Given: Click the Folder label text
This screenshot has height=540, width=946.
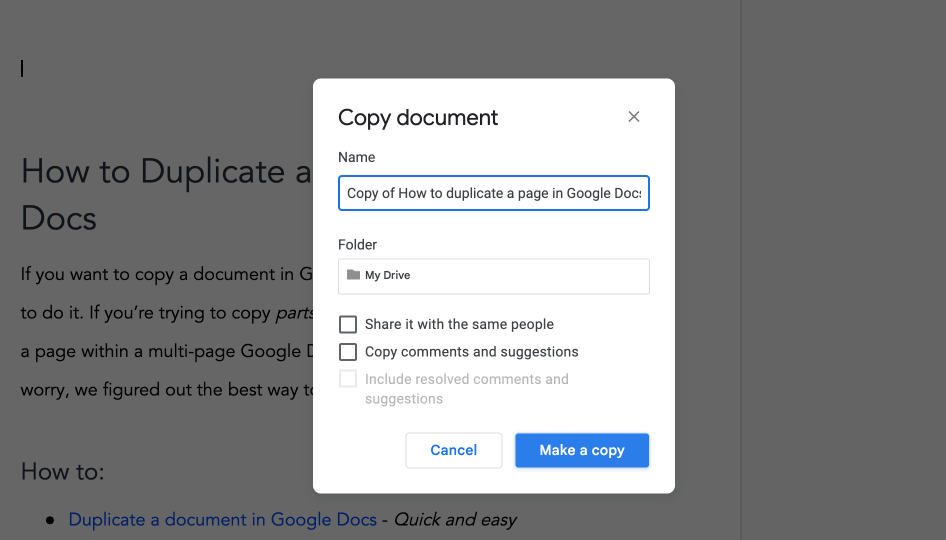Looking at the screenshot, I should [x=357, y=244].
